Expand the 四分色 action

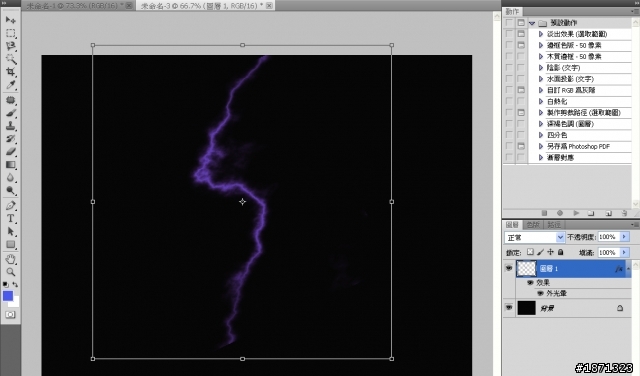pyautogui.click(x=541, y=135)
